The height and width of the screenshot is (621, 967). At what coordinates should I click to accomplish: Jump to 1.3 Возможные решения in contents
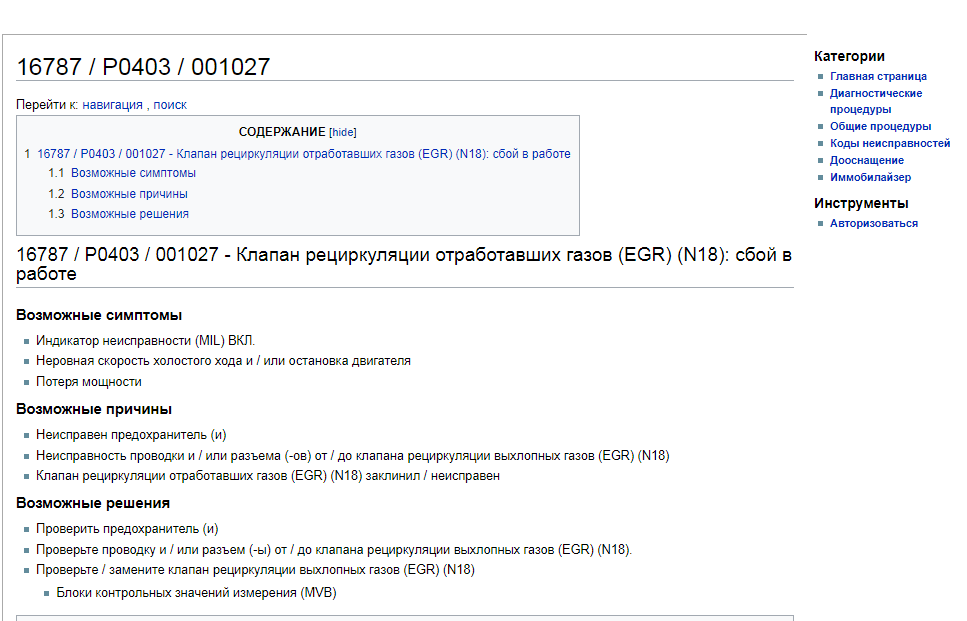pyautogui.click(x=129, y=214)
